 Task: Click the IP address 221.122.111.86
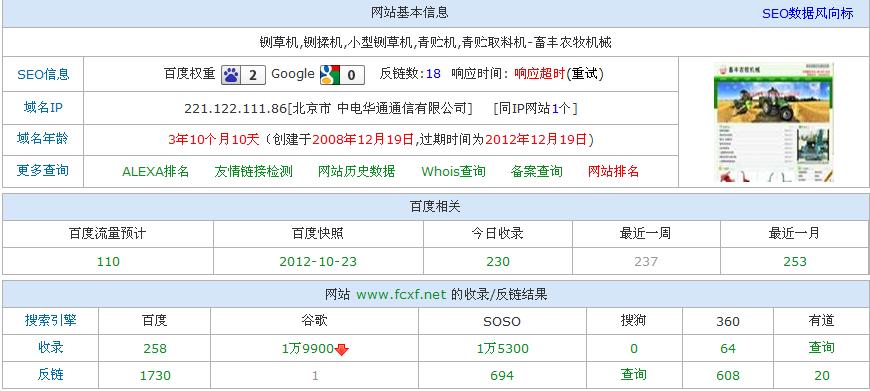pyautogui.click(x=235, y=108)
